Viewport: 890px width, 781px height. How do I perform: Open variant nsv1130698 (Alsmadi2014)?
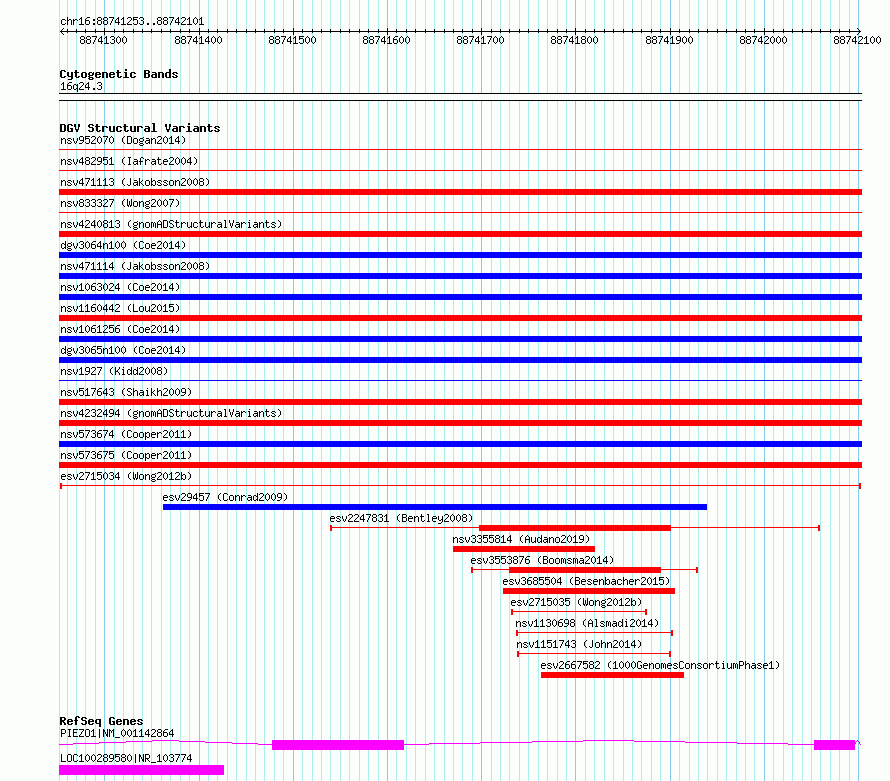(x=587, y=623)
